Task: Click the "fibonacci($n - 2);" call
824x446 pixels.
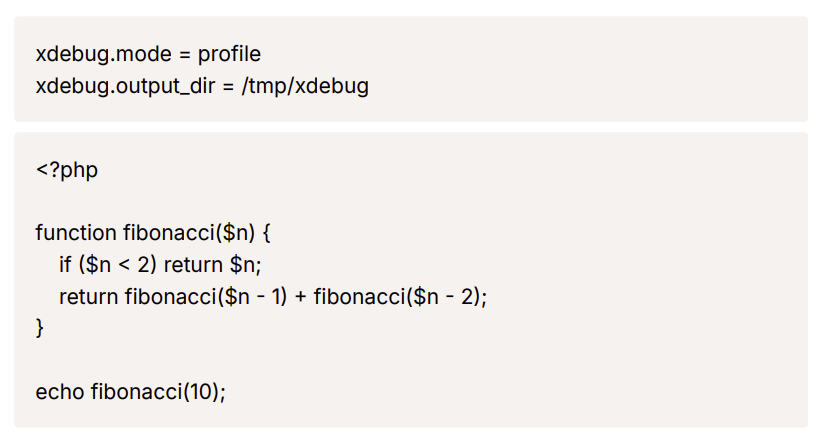Action: [400, 297]
